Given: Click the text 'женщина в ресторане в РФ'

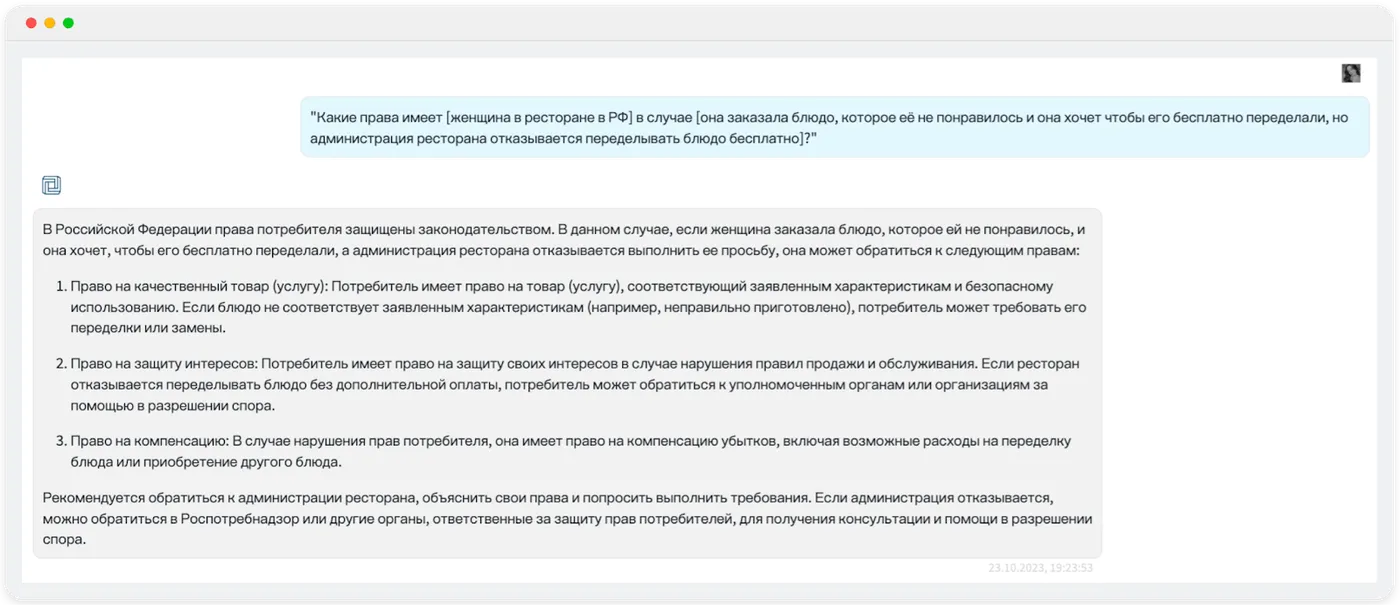Looking at the screenshot, I should pos(539,117).
